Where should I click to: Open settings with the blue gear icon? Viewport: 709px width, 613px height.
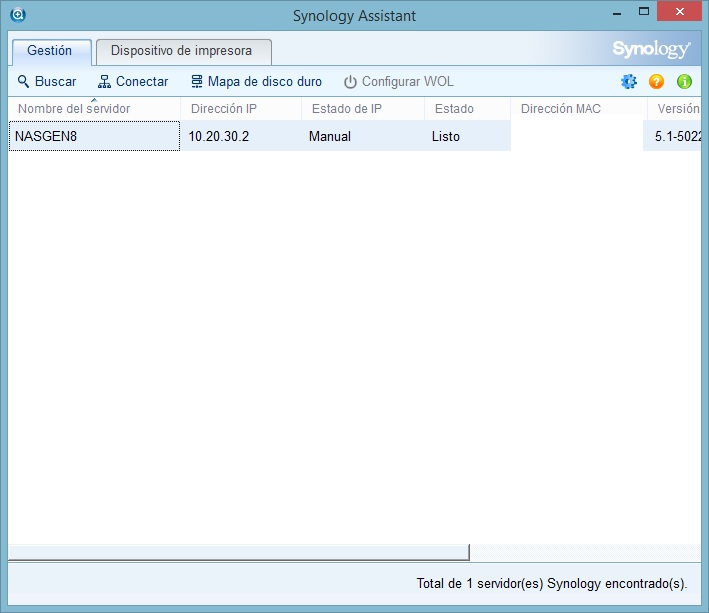629,82
